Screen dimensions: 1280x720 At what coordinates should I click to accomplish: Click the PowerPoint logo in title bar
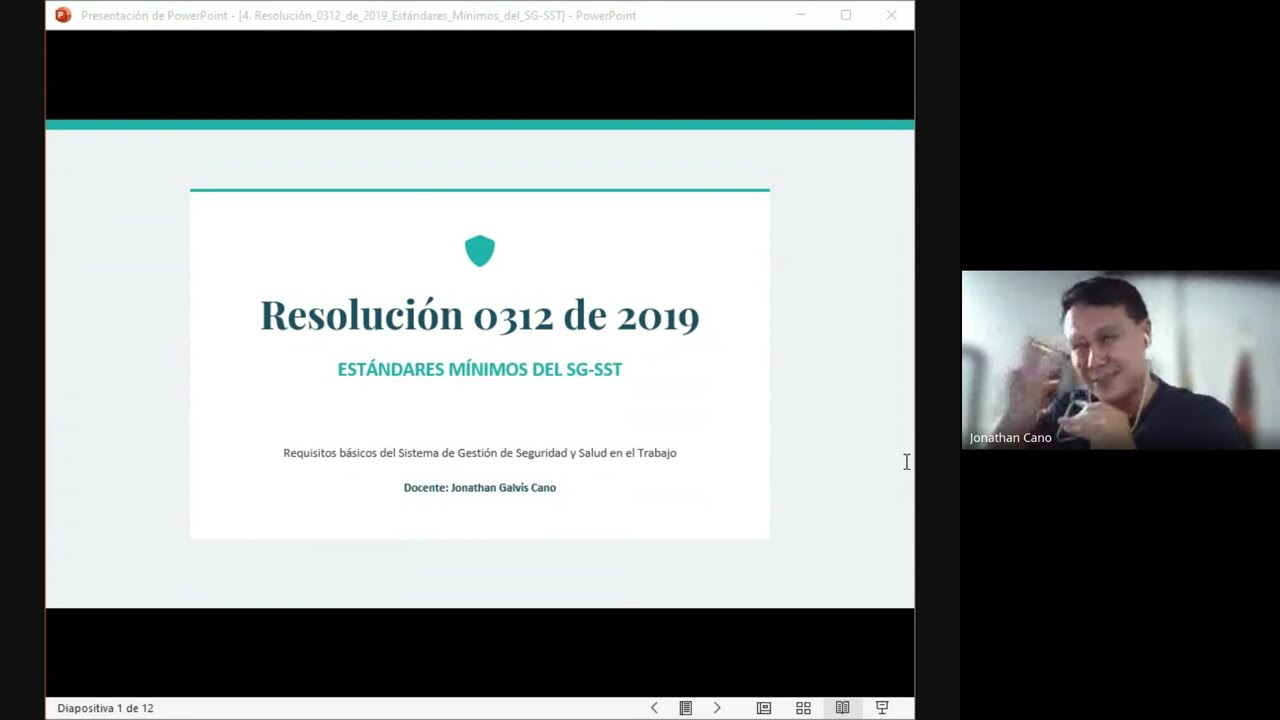coord(63,15)
